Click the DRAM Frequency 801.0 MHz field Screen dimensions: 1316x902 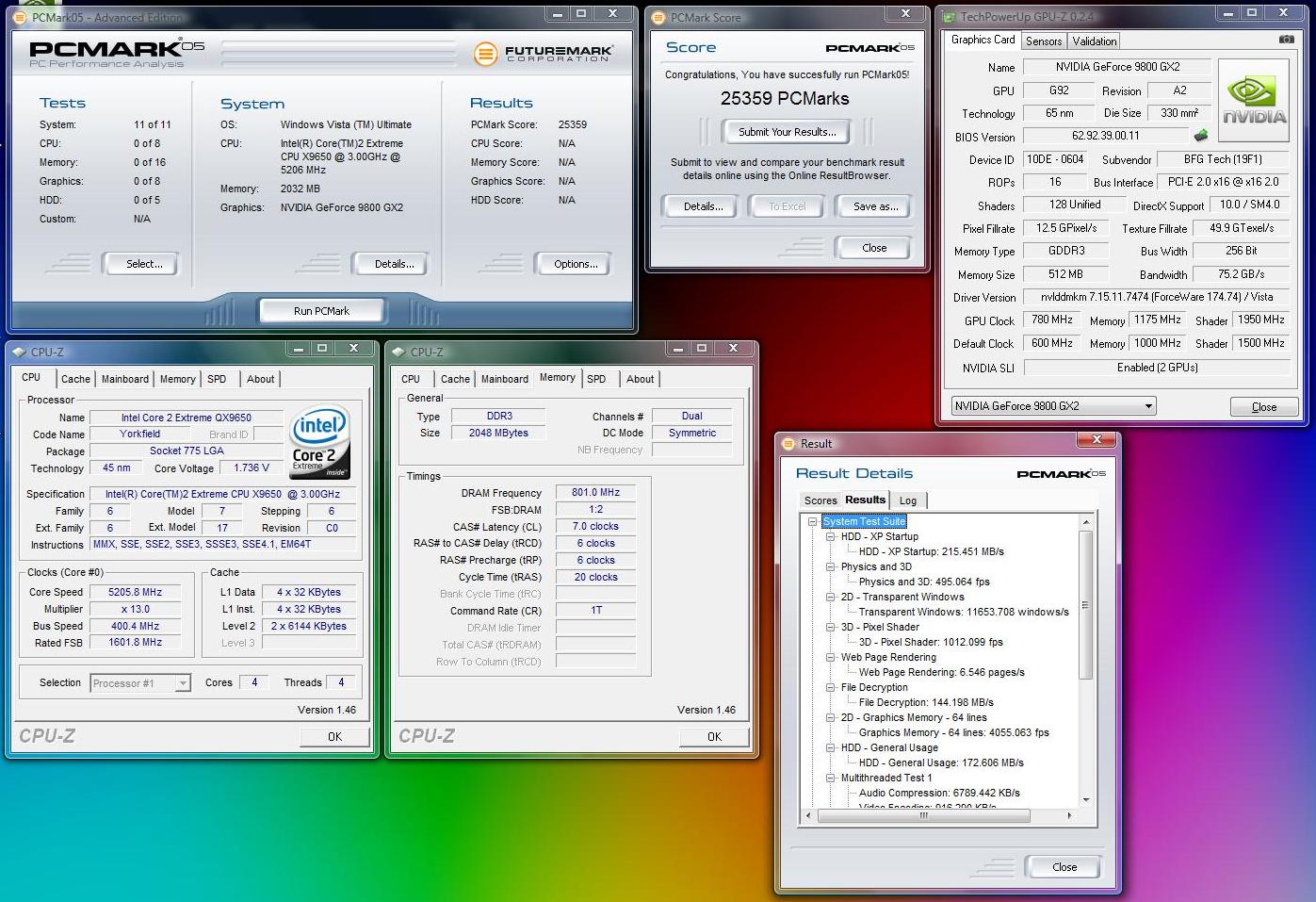point(595,492)
